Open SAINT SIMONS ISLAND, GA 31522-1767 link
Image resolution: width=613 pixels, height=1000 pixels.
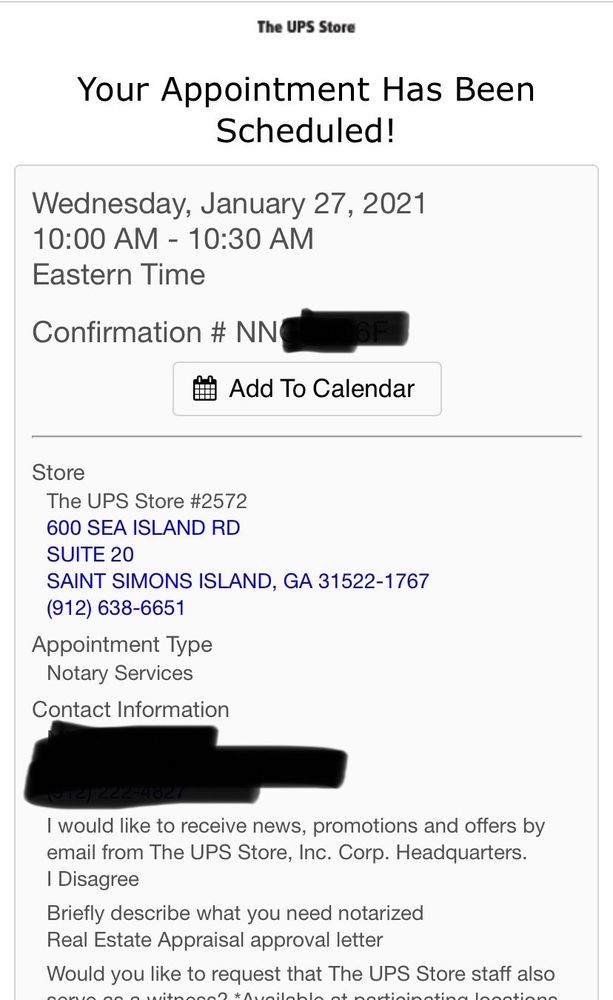click(237, 581)
